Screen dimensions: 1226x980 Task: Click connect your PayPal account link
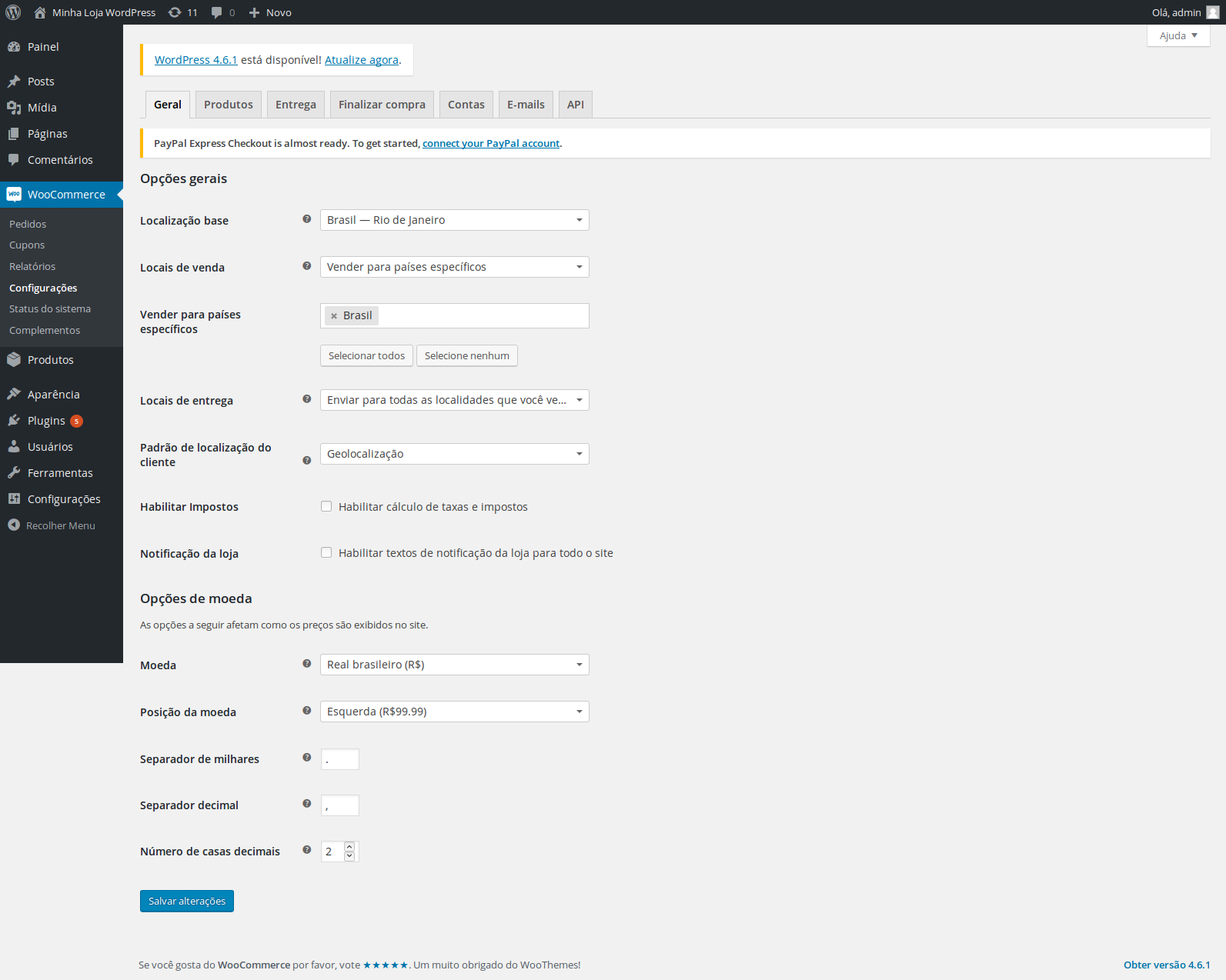pos(491,144)
